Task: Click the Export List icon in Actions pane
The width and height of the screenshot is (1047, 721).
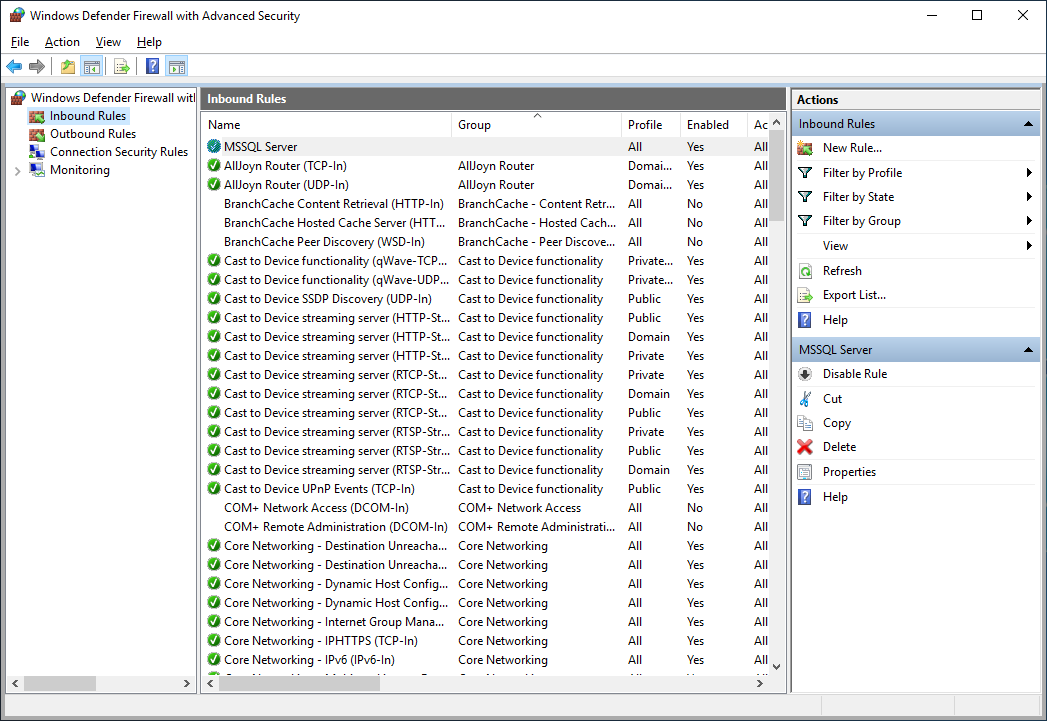Action: [805, 295]
